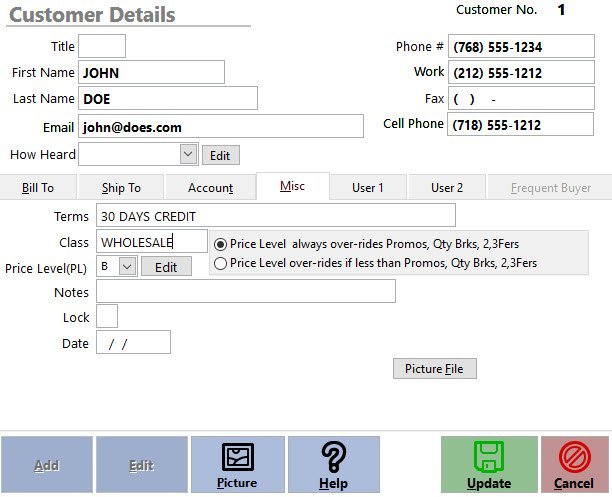Image resolution: width=612 pixels, height=497 pixels.
Task: Click the Last Name field with DOE
Action: 168,98
